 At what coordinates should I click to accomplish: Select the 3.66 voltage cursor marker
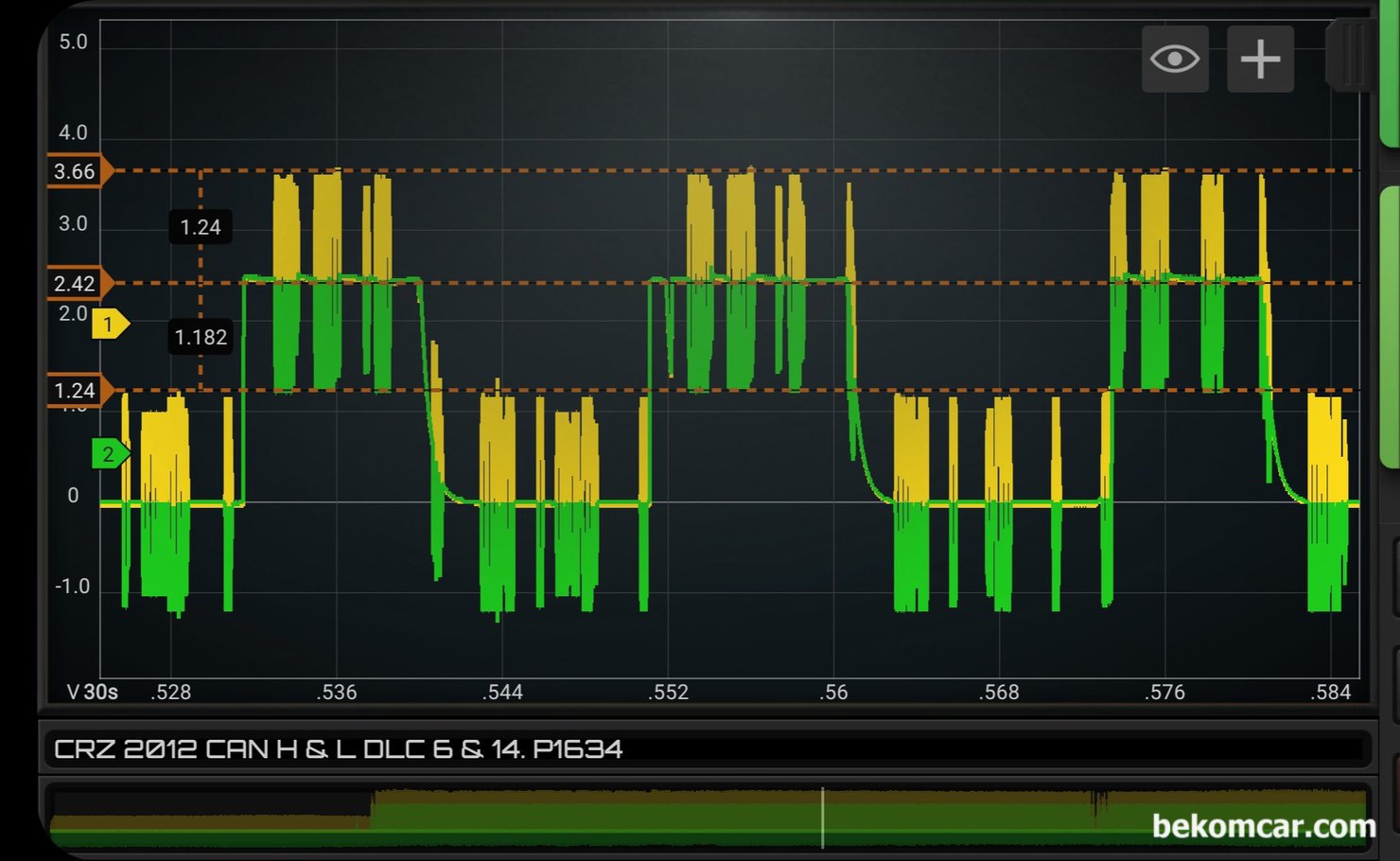(x=78, y=171)
